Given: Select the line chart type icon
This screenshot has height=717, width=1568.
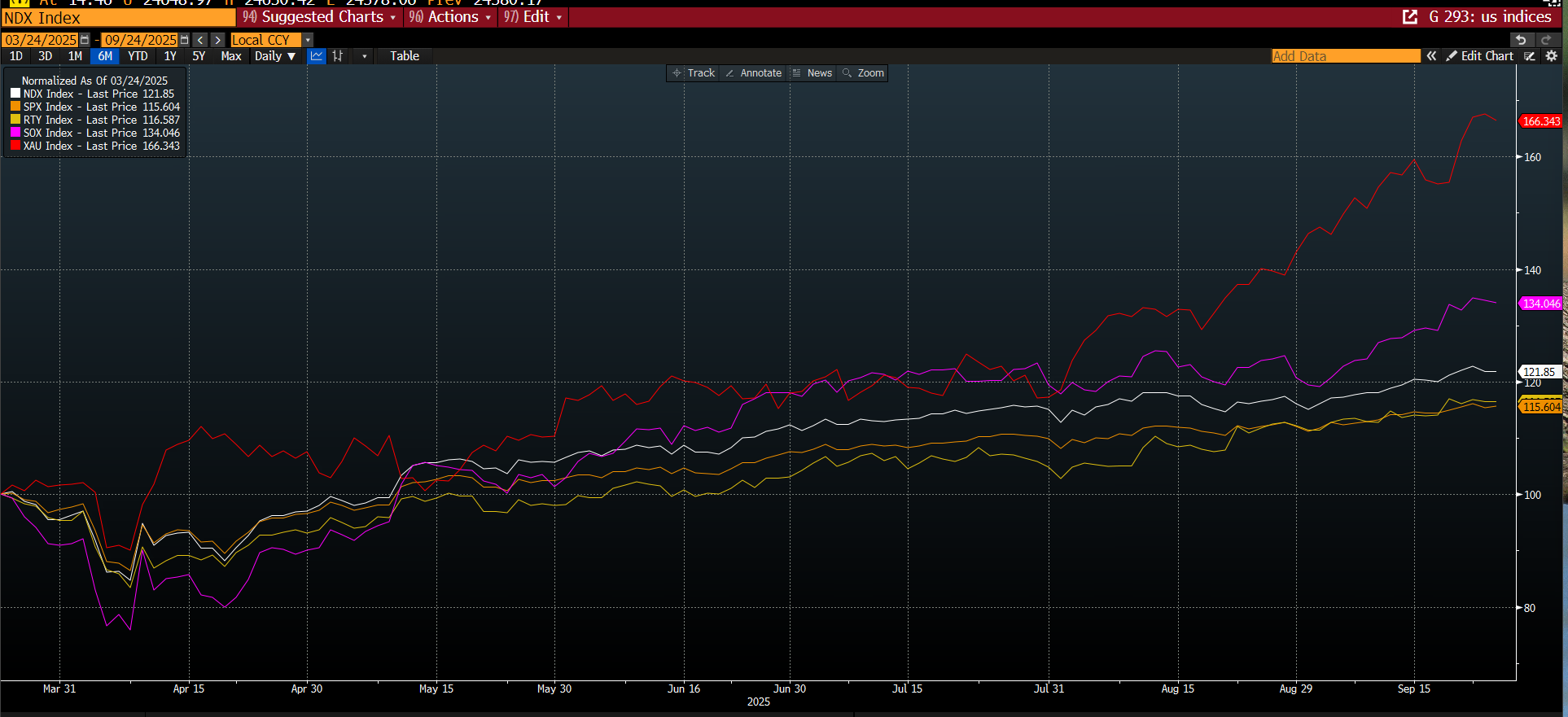Looking at the screenshot, I should [x=317, y=56].
